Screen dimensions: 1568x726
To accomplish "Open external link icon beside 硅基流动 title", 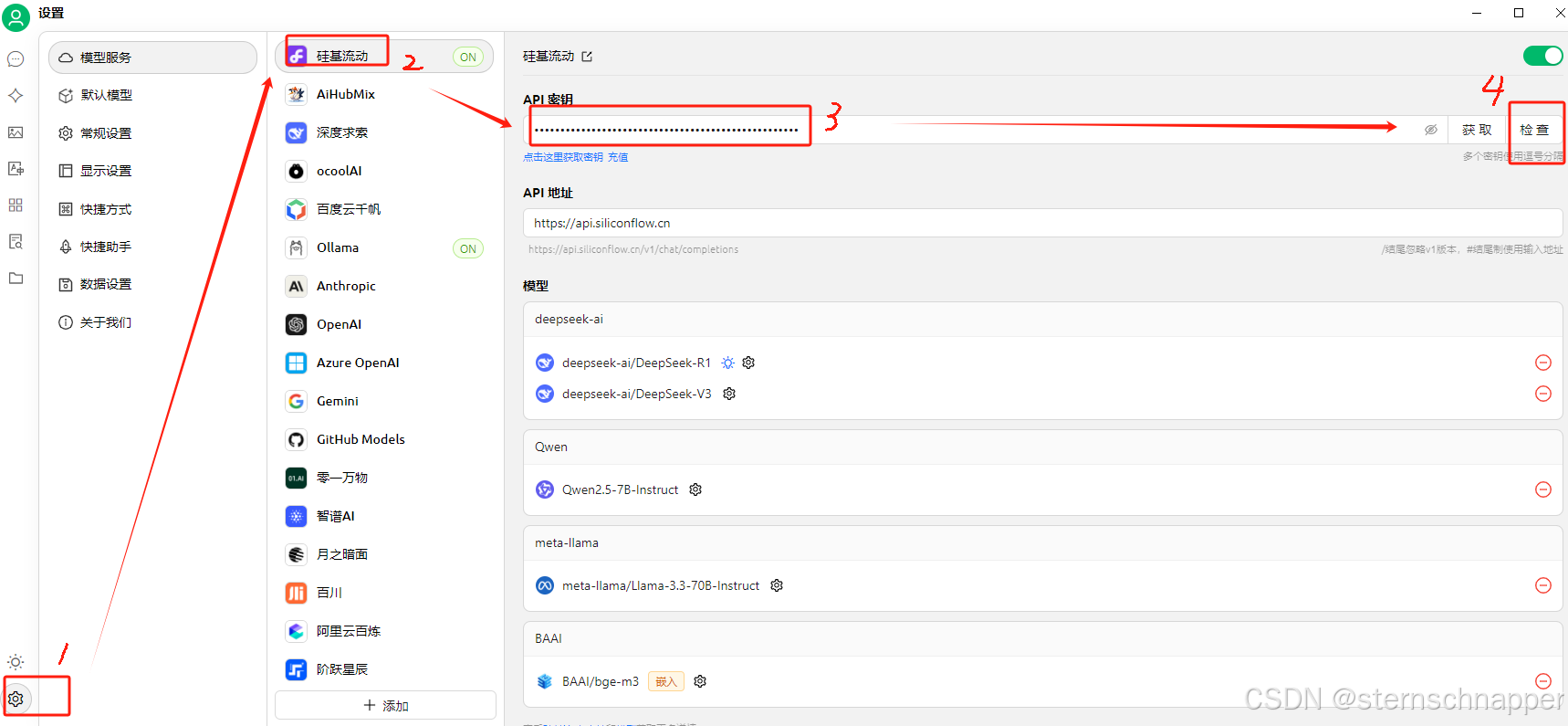I will 587,57.
